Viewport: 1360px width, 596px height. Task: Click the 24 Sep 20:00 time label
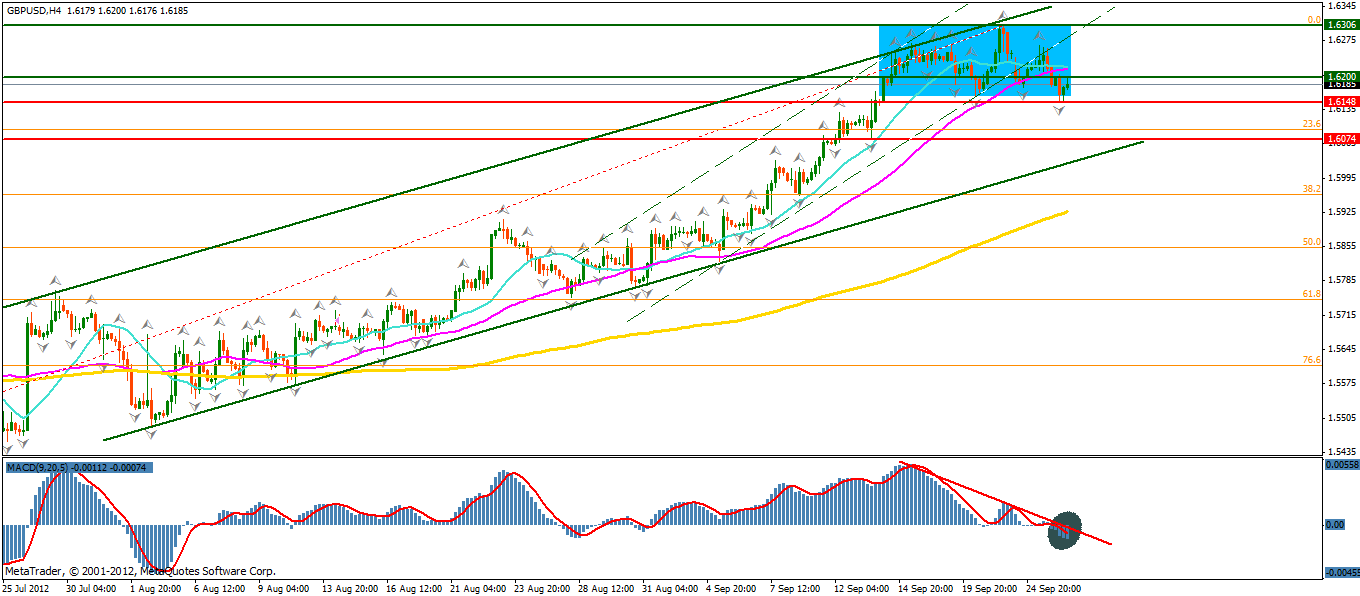point(1047,589)
